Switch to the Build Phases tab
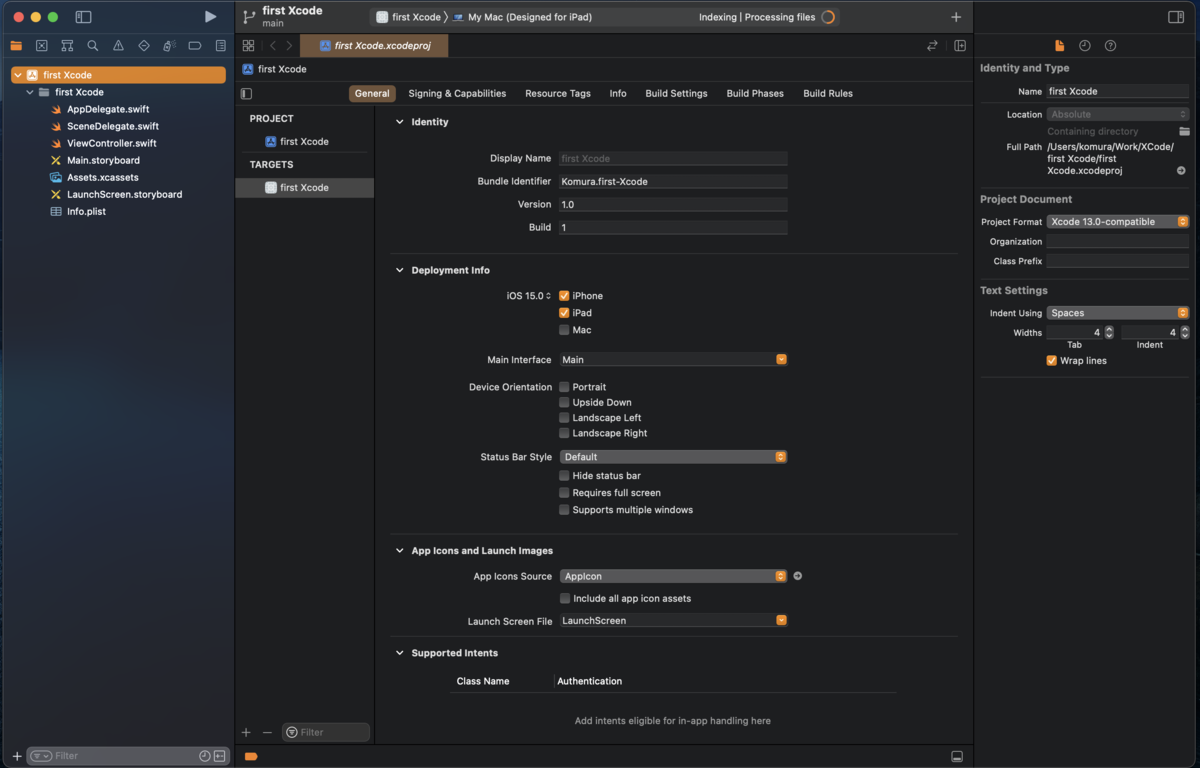The image size is (1200, 768). (755, 94)
